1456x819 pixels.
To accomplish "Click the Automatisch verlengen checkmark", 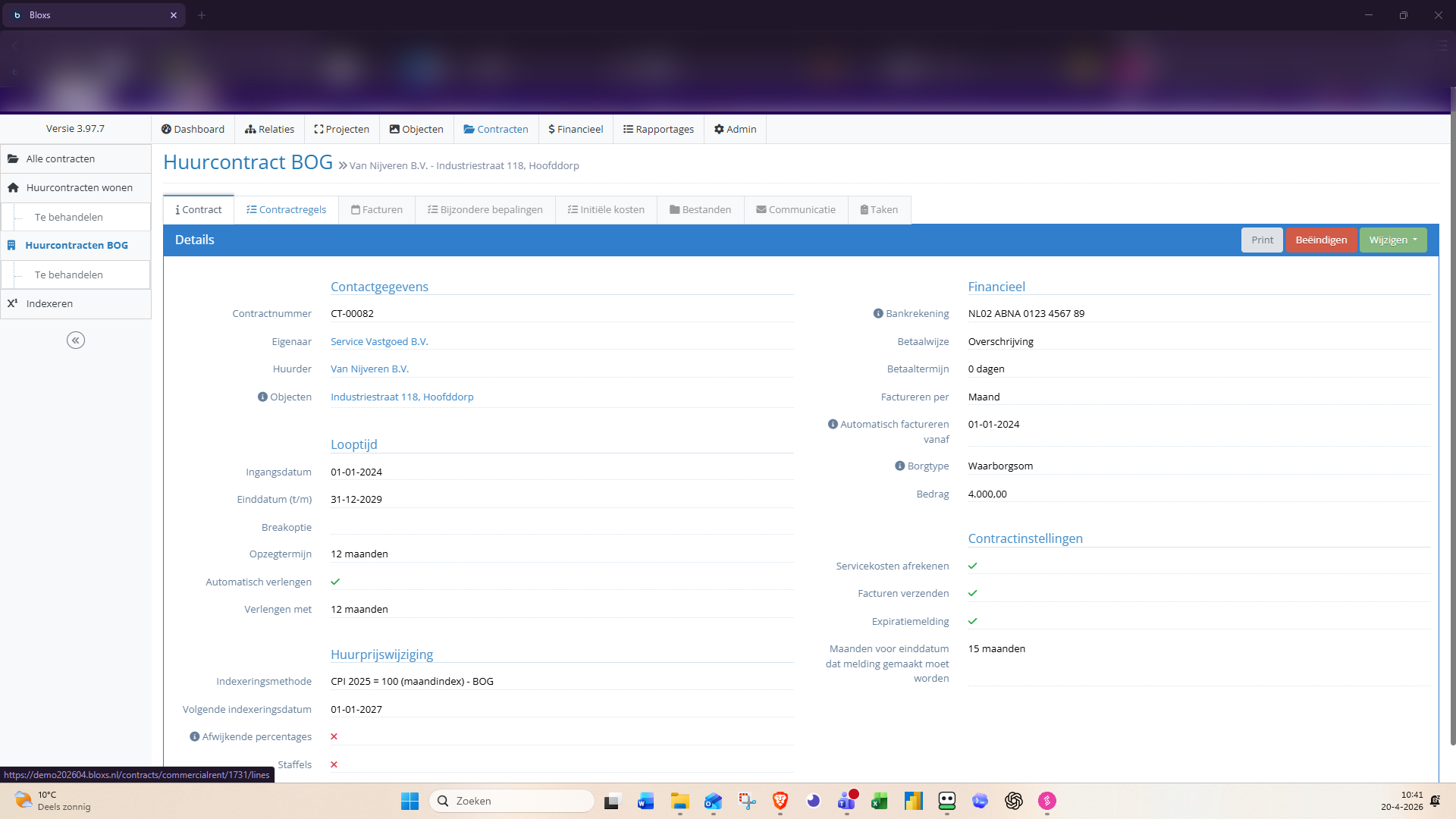I will [335, 582].
